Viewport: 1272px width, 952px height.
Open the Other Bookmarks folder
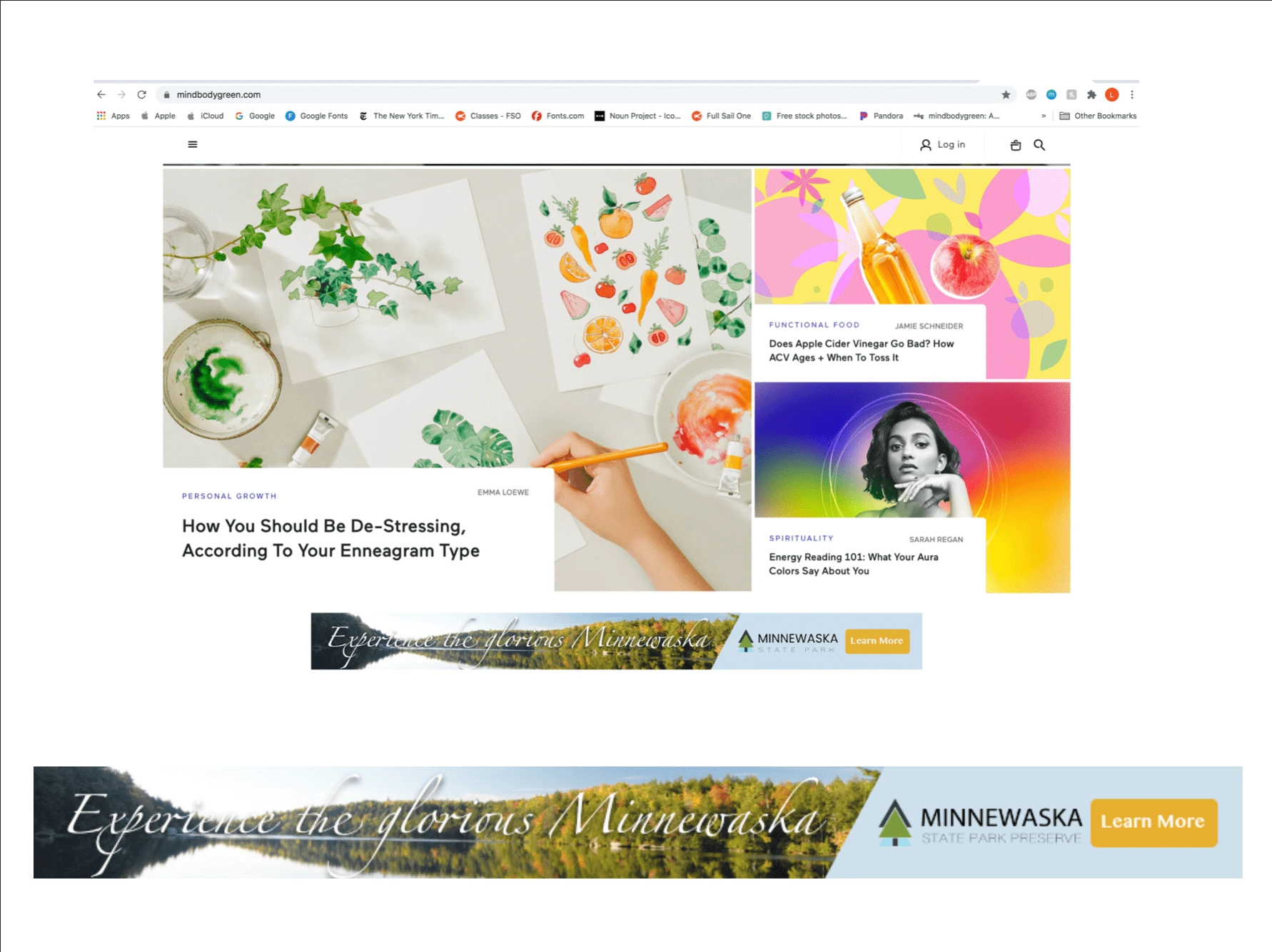pyautogui.click(x=1098, y=116)
